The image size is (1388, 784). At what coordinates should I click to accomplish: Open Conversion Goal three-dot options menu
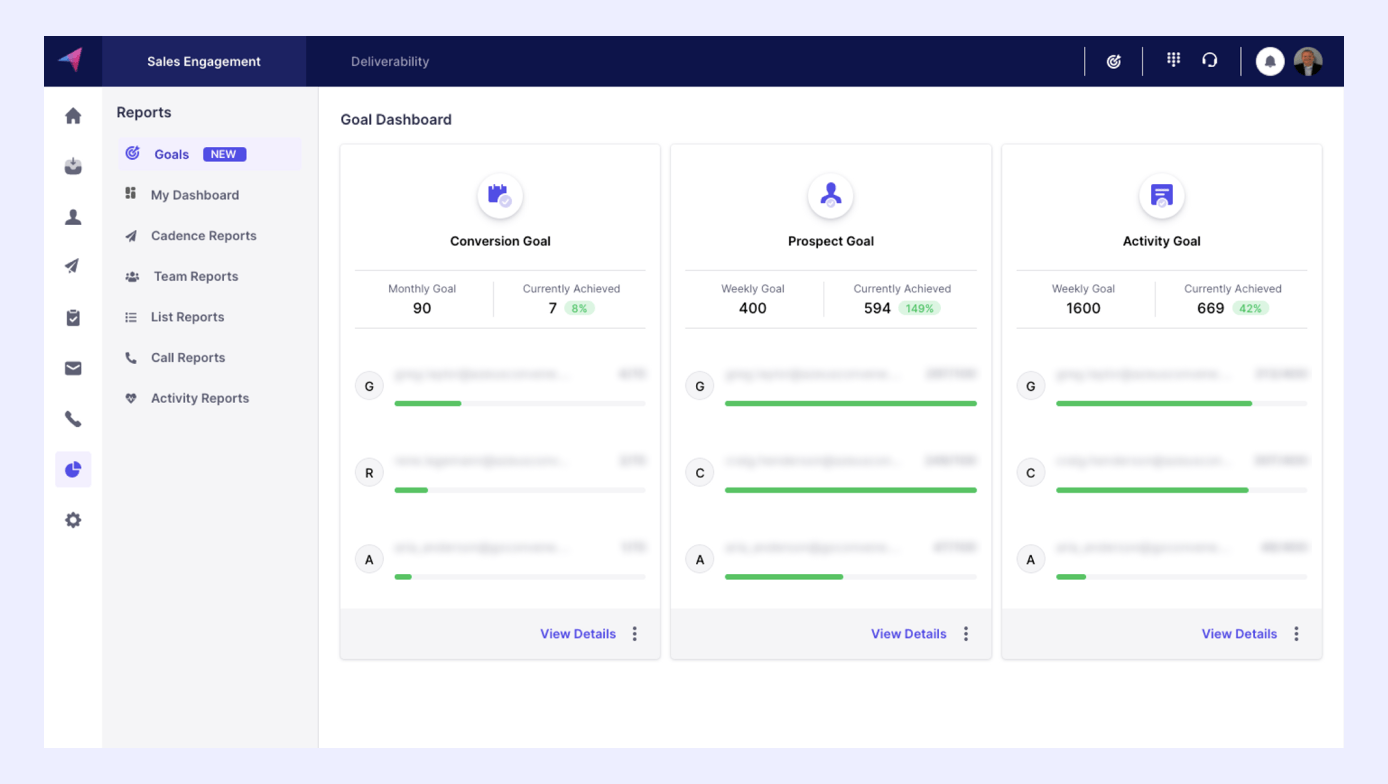[x=635, y=634]
